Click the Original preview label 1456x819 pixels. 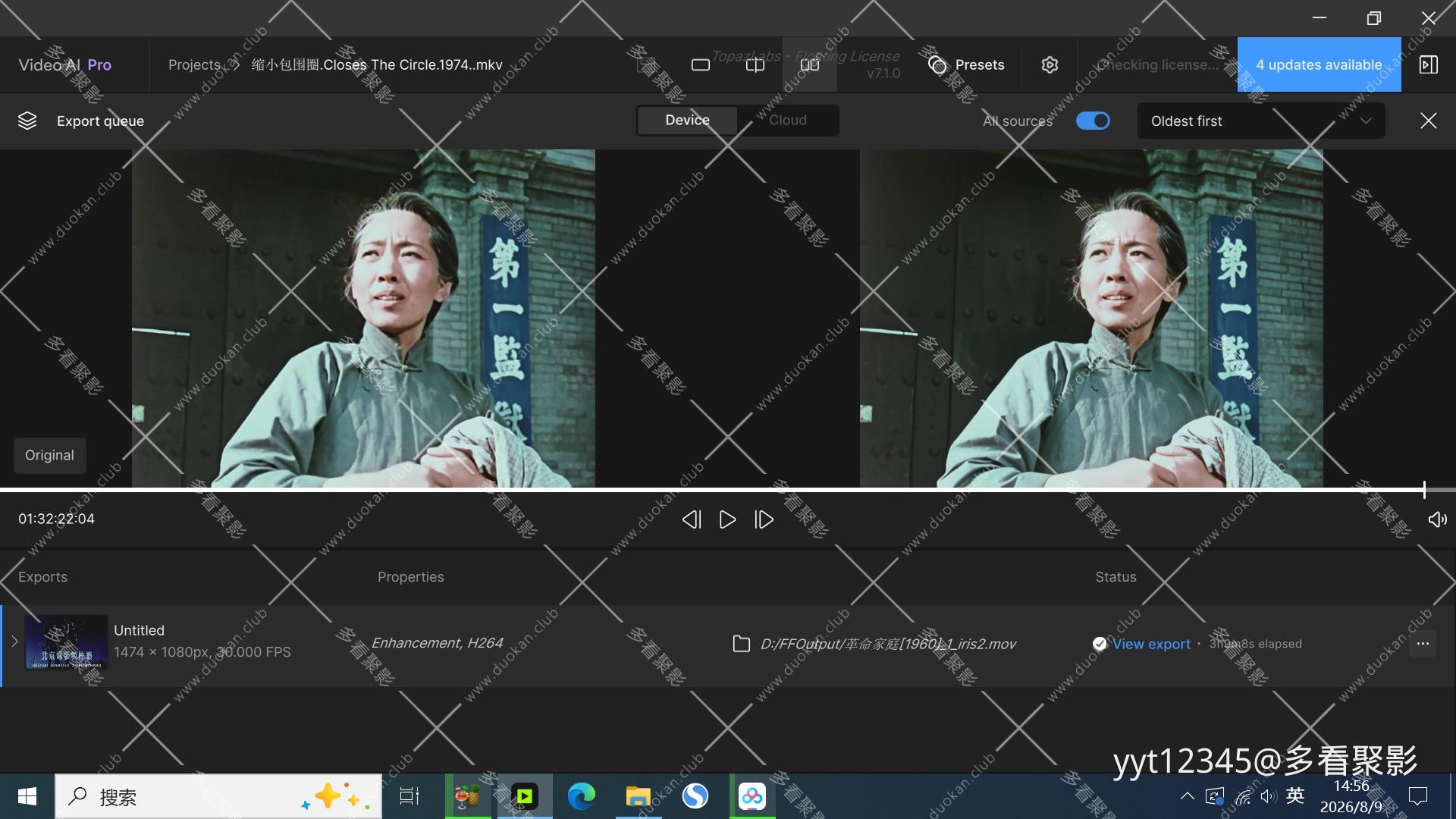click(49, 455)
